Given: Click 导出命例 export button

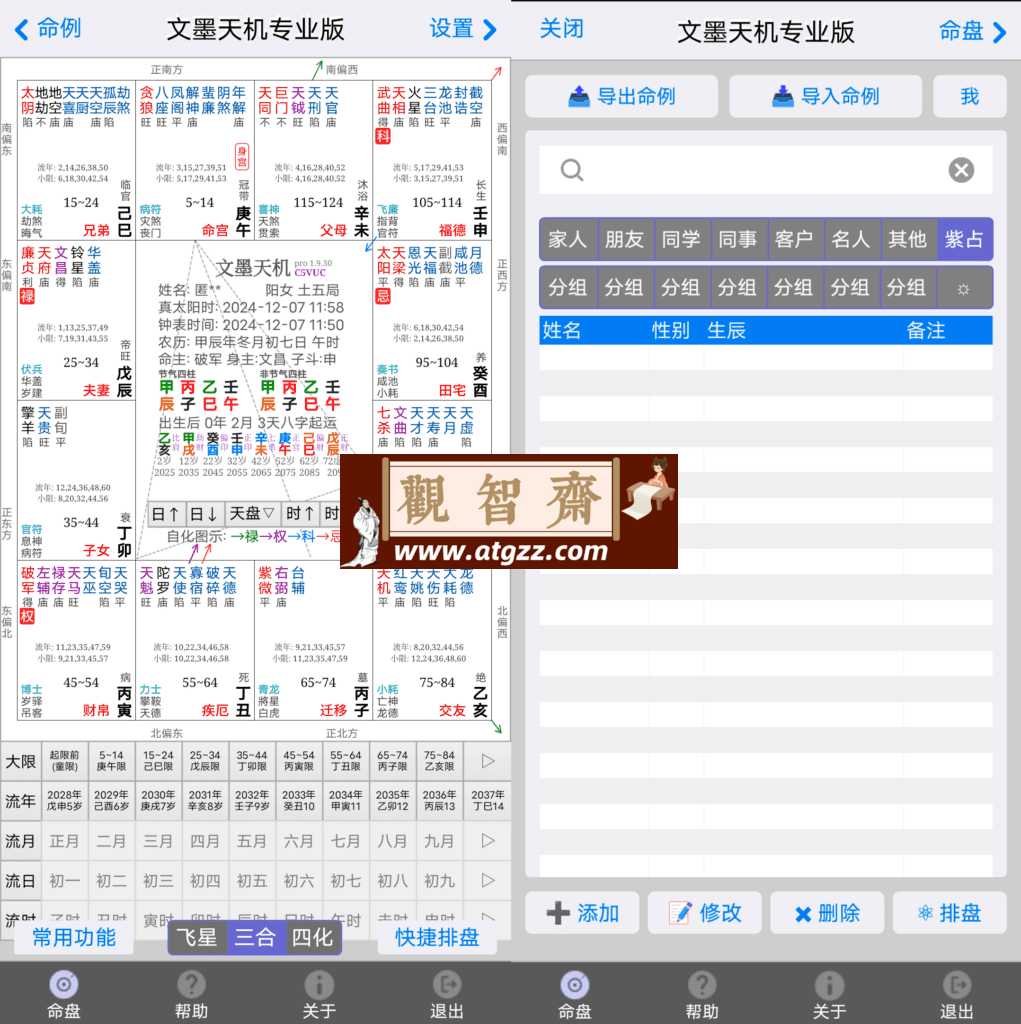Looking at the screenshot, I should [x=621, y=96].
